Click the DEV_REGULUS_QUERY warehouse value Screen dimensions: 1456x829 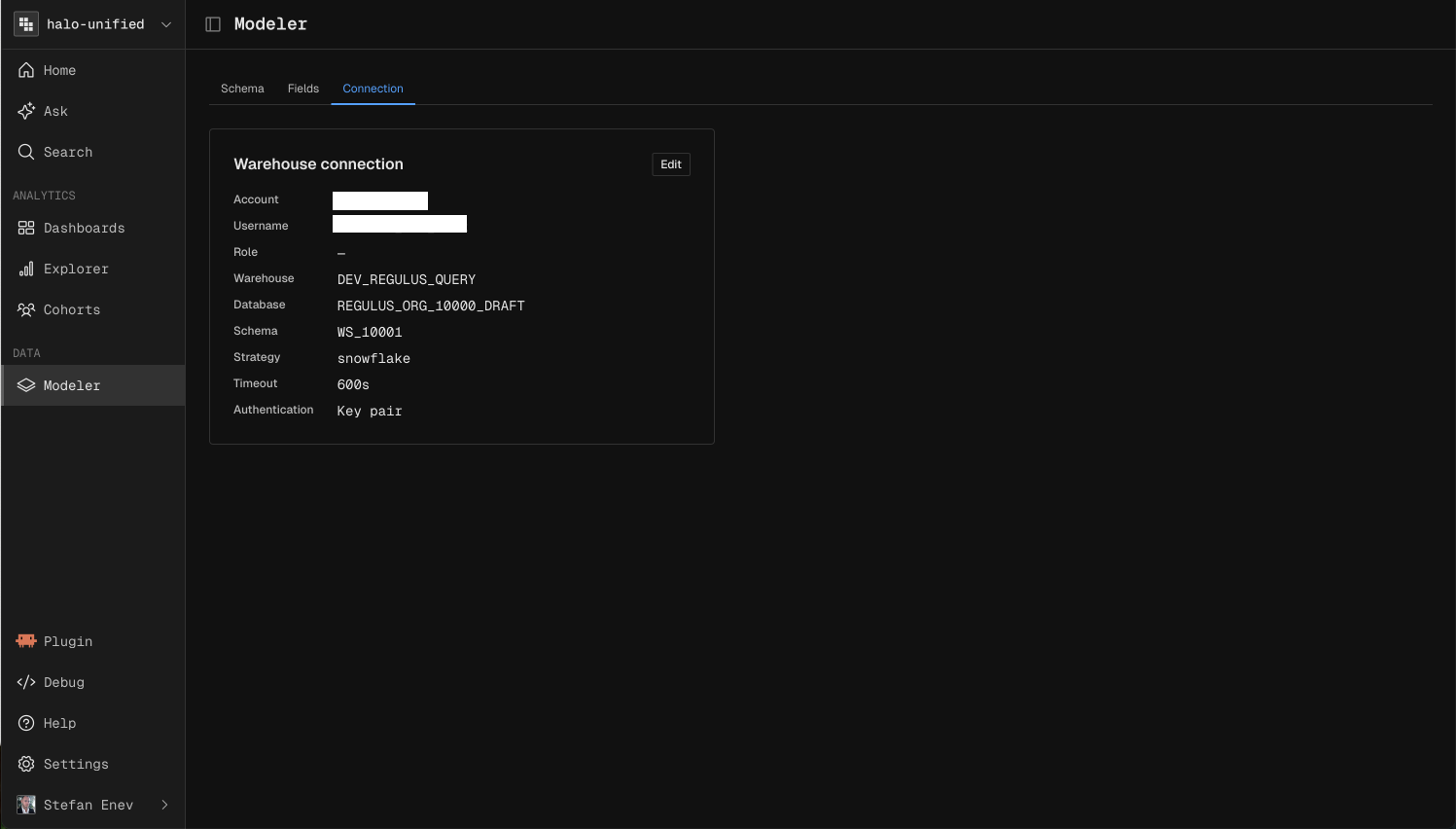407,279
